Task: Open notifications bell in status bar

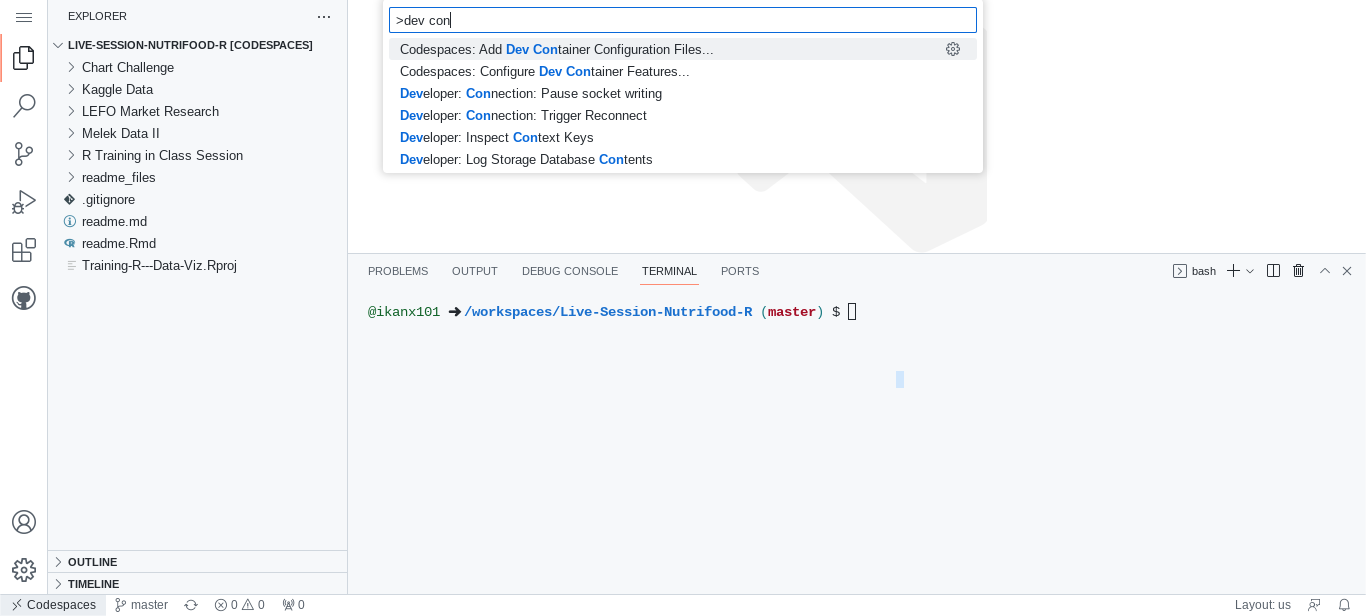Action: (x=1345, y=605)
